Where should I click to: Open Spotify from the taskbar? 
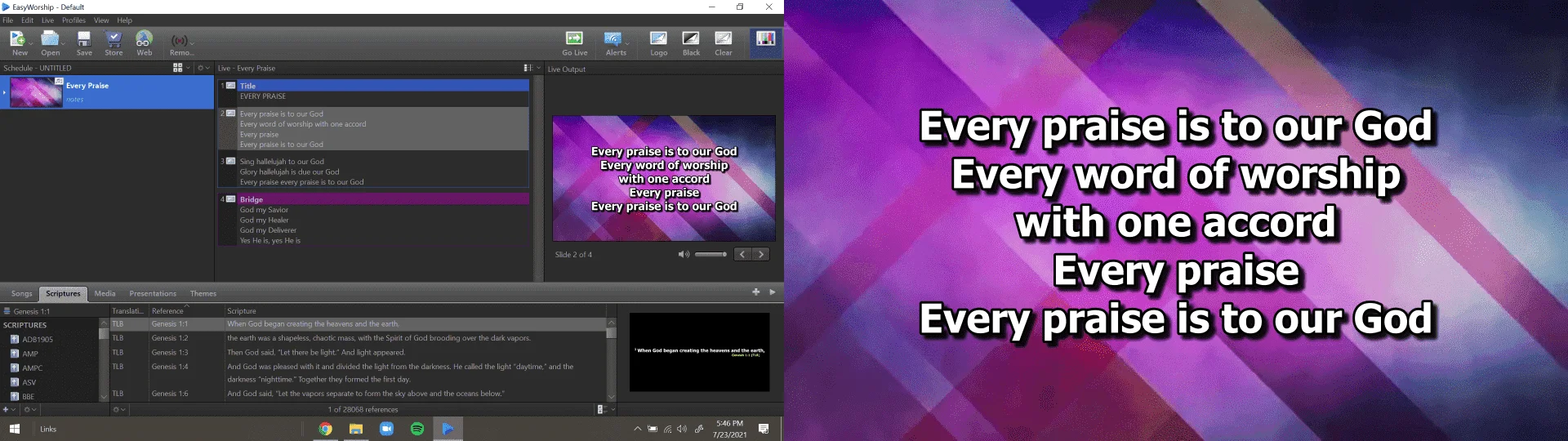pyautogui.click(x=417, y=429)
